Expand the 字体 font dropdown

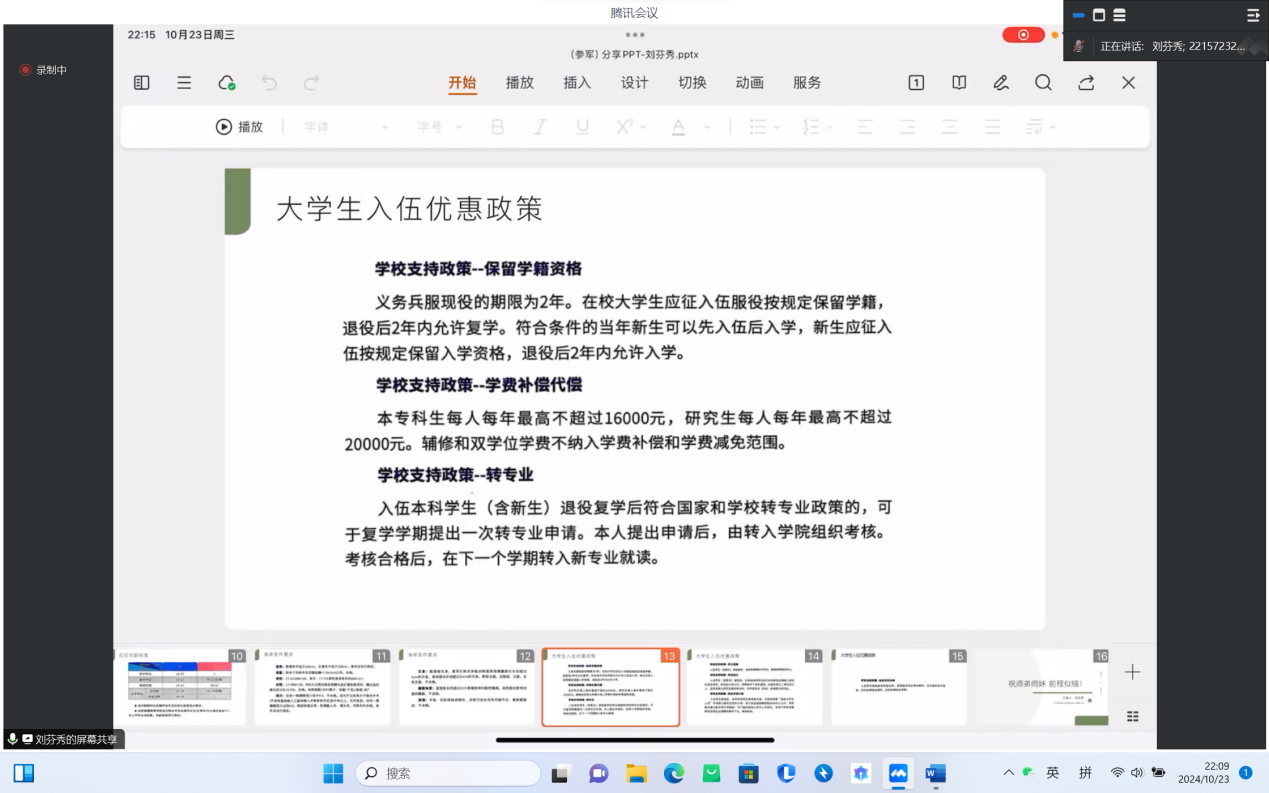point(346,127)
